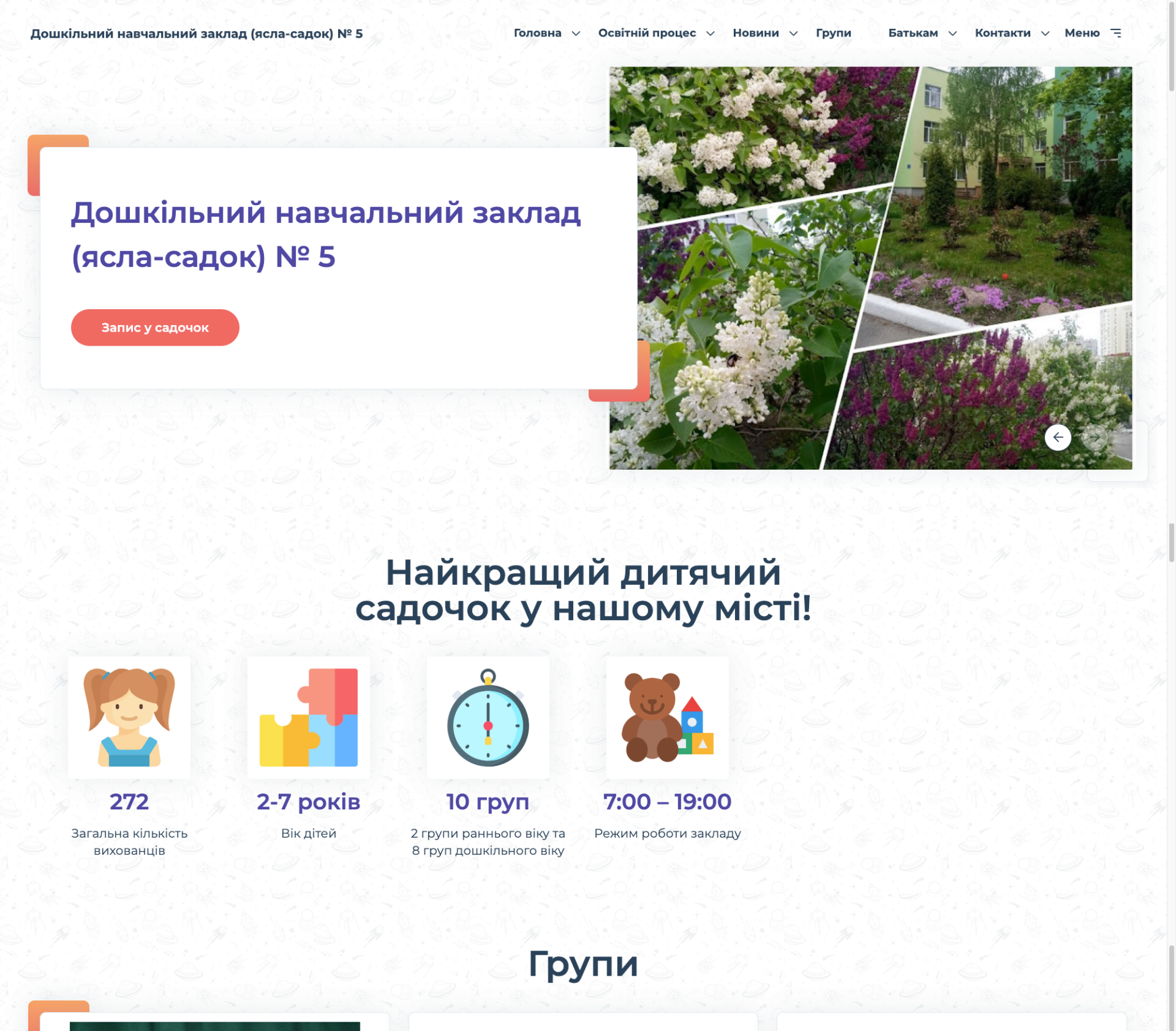The height and width of the screenshot is (1031, 1176).
Task: Open the Меню item in navigation
Action: coord(1082,34)
